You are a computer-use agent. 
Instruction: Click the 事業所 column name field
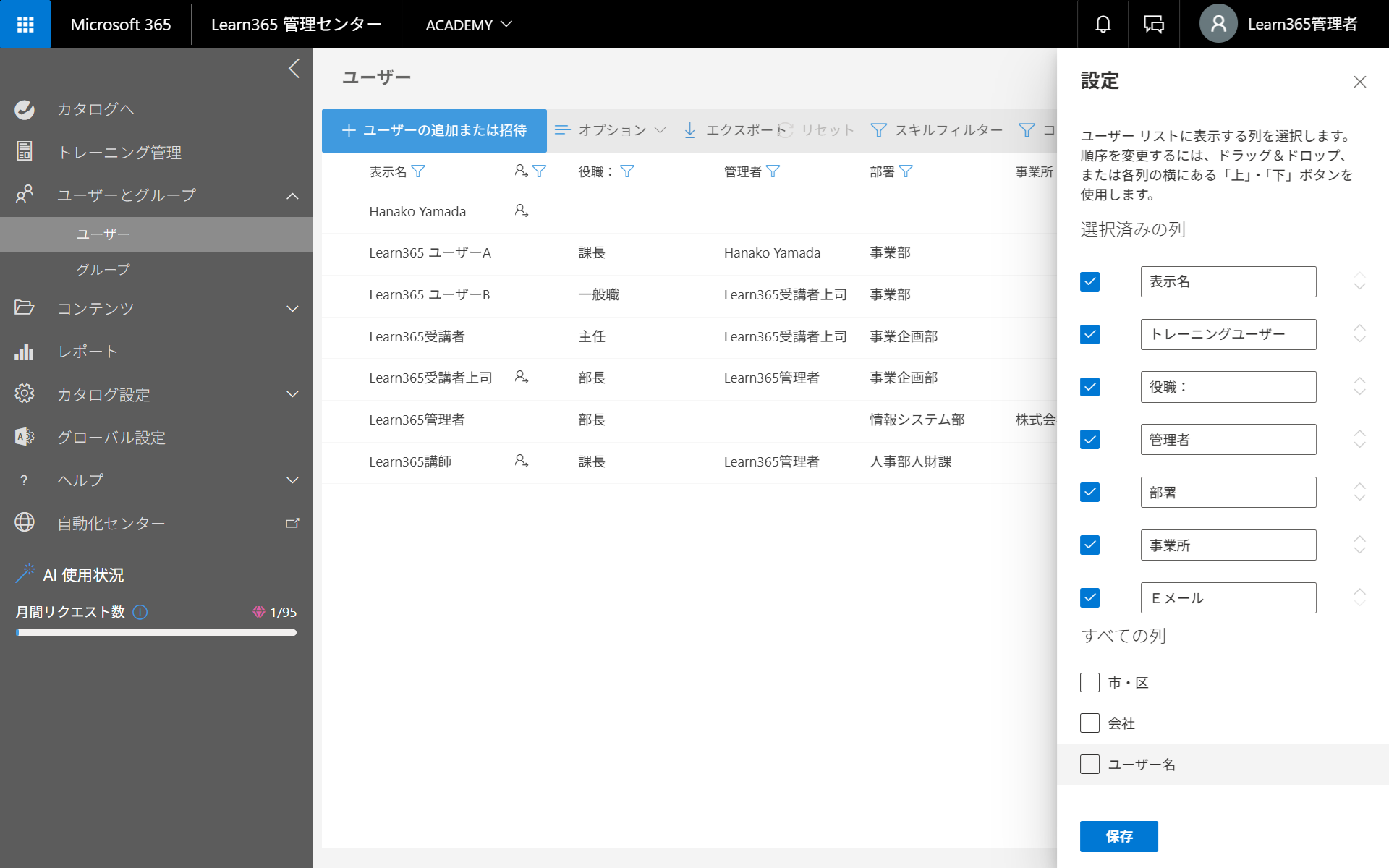pos(1228,545)
